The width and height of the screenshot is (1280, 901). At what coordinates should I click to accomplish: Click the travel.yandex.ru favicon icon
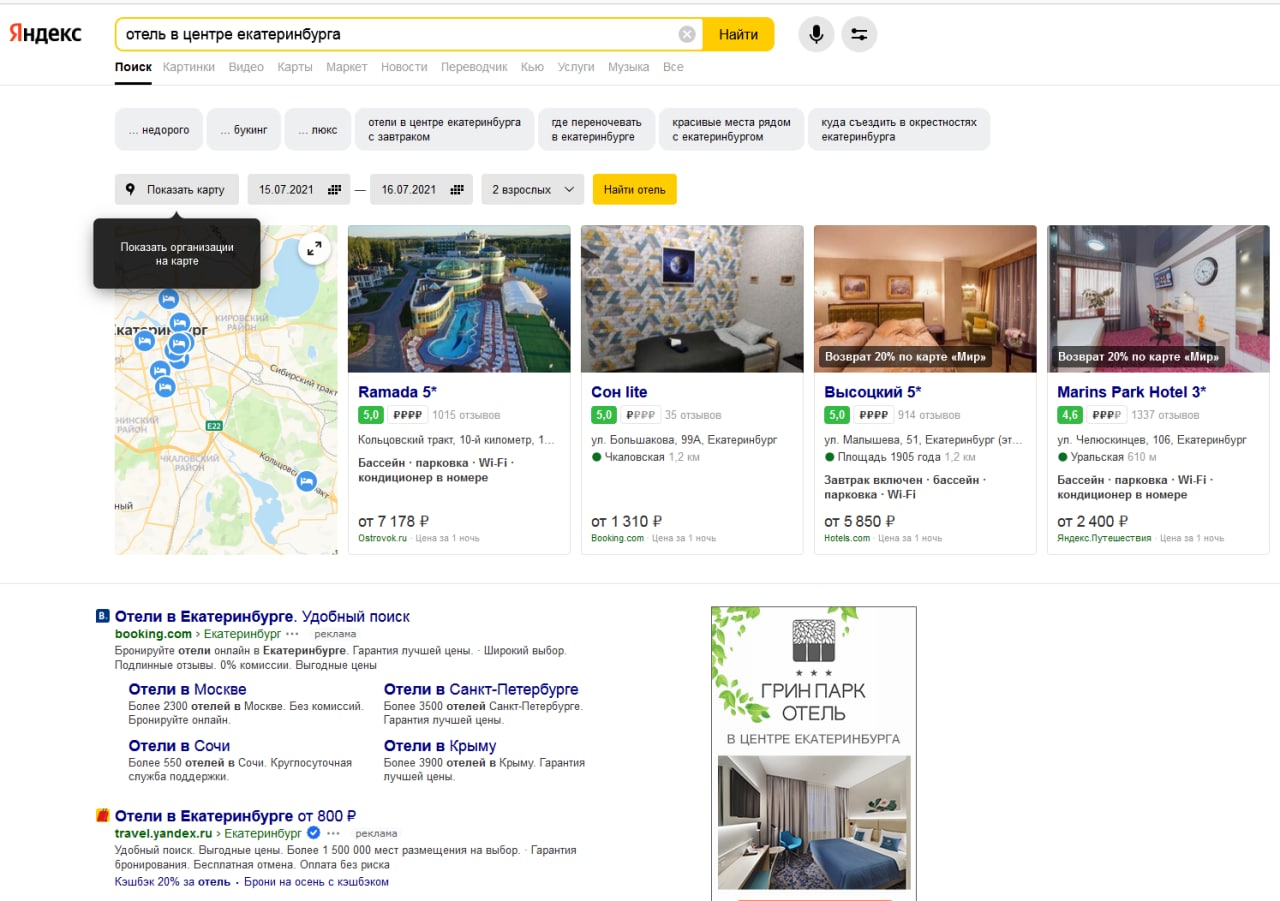(x=102, y=815)
